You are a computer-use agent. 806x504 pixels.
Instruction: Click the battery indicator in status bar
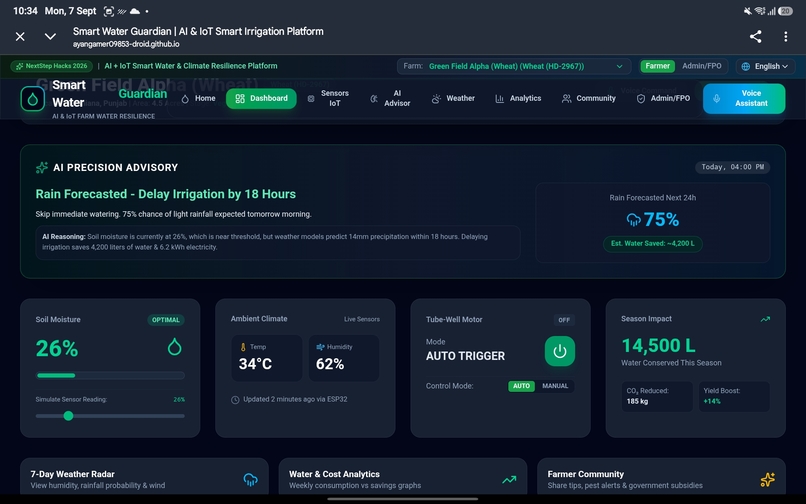point(785,11)
